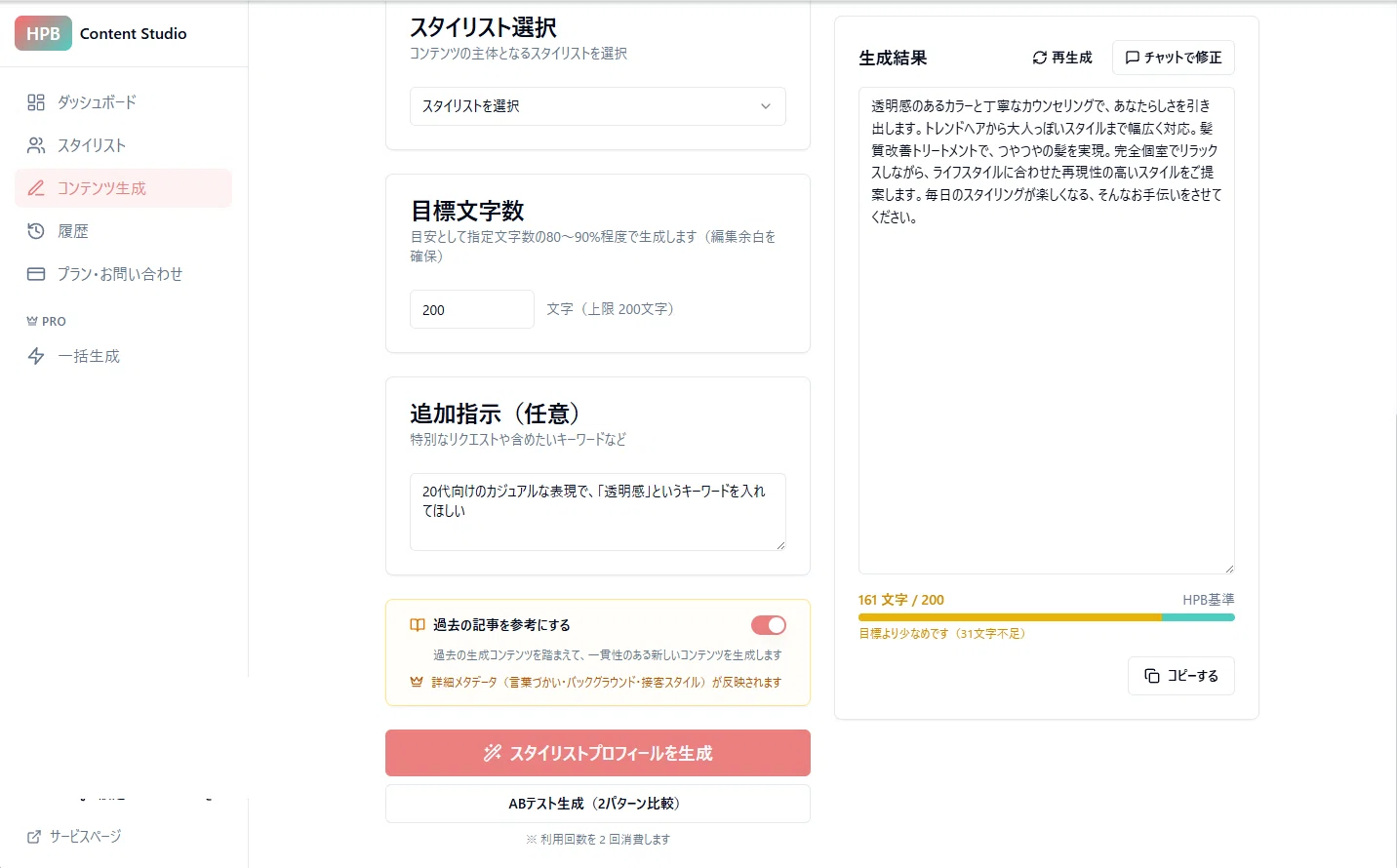The image size is (1397, 868).
Task: Click the chat bubble icon
Action: pos(1133,58)
